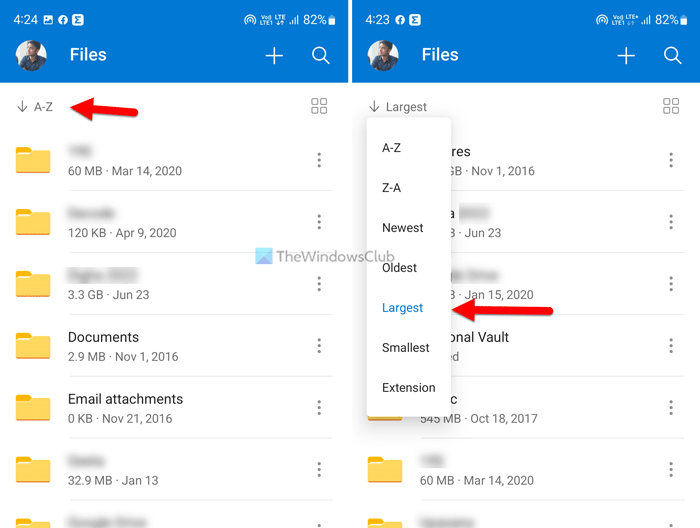700x528 pixels.
Task: Open more options for Jun 23 folder, right screen
Action: (x=671, y=222)
